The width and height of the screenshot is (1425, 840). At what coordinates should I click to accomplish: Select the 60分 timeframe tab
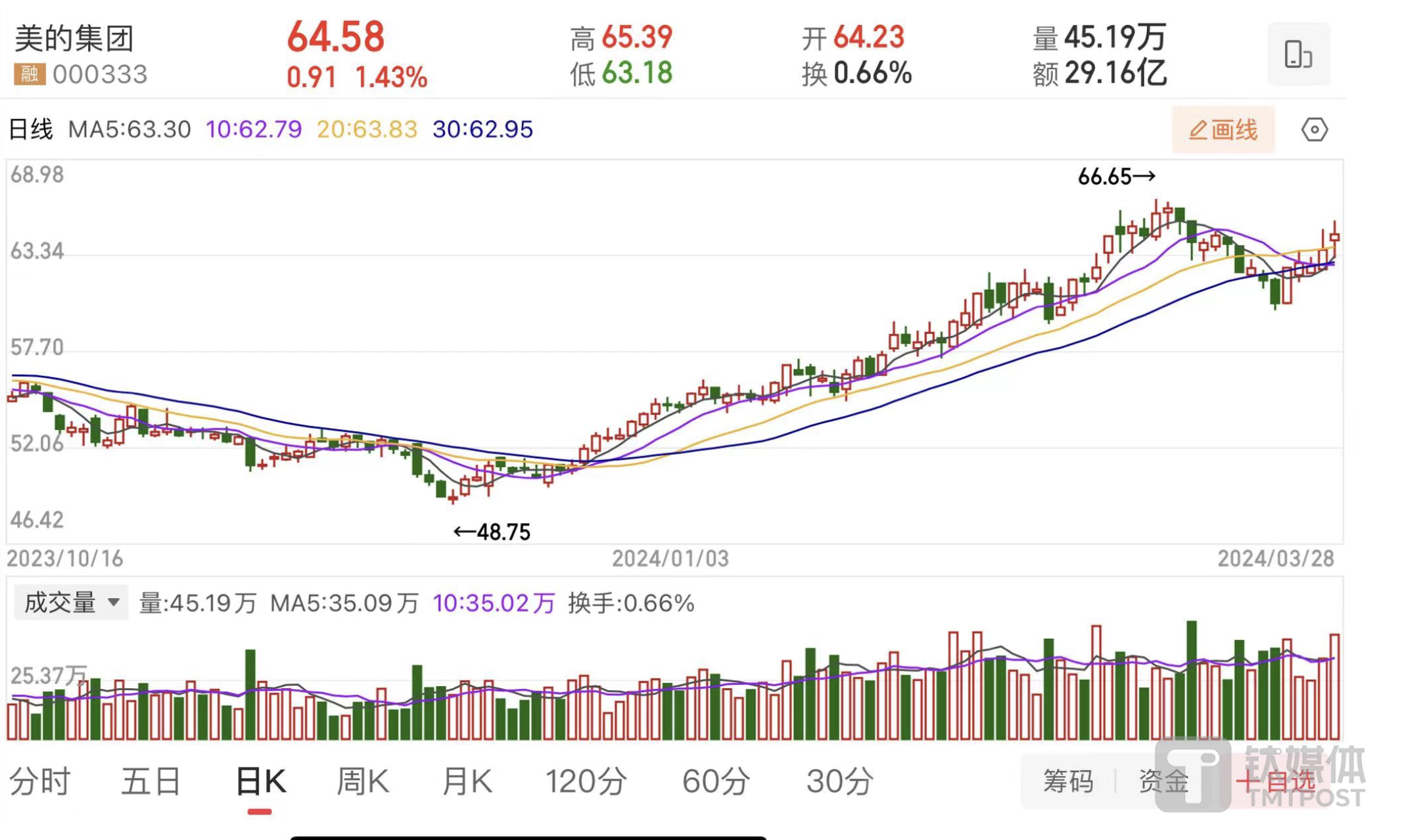[x=715, y=782]
